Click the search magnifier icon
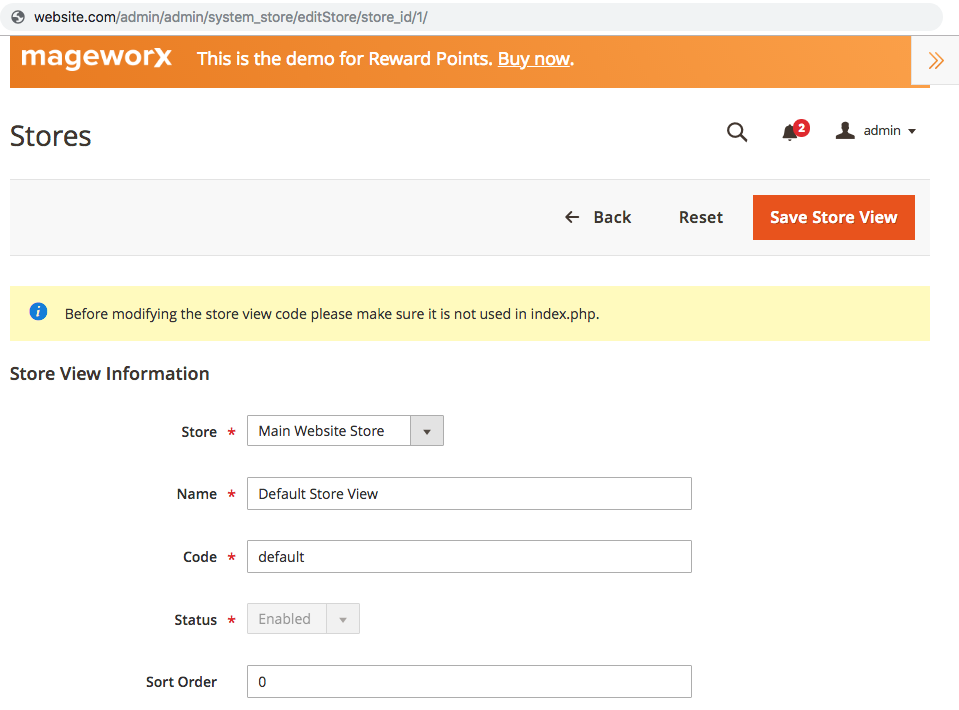 pos(736,131)
